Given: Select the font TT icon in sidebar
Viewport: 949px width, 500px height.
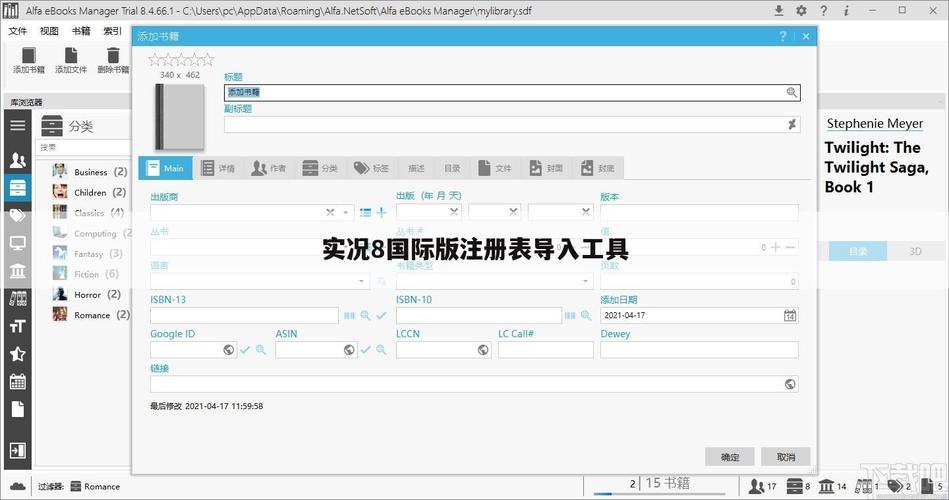Looking at the screenshot, I should (18, 326).
